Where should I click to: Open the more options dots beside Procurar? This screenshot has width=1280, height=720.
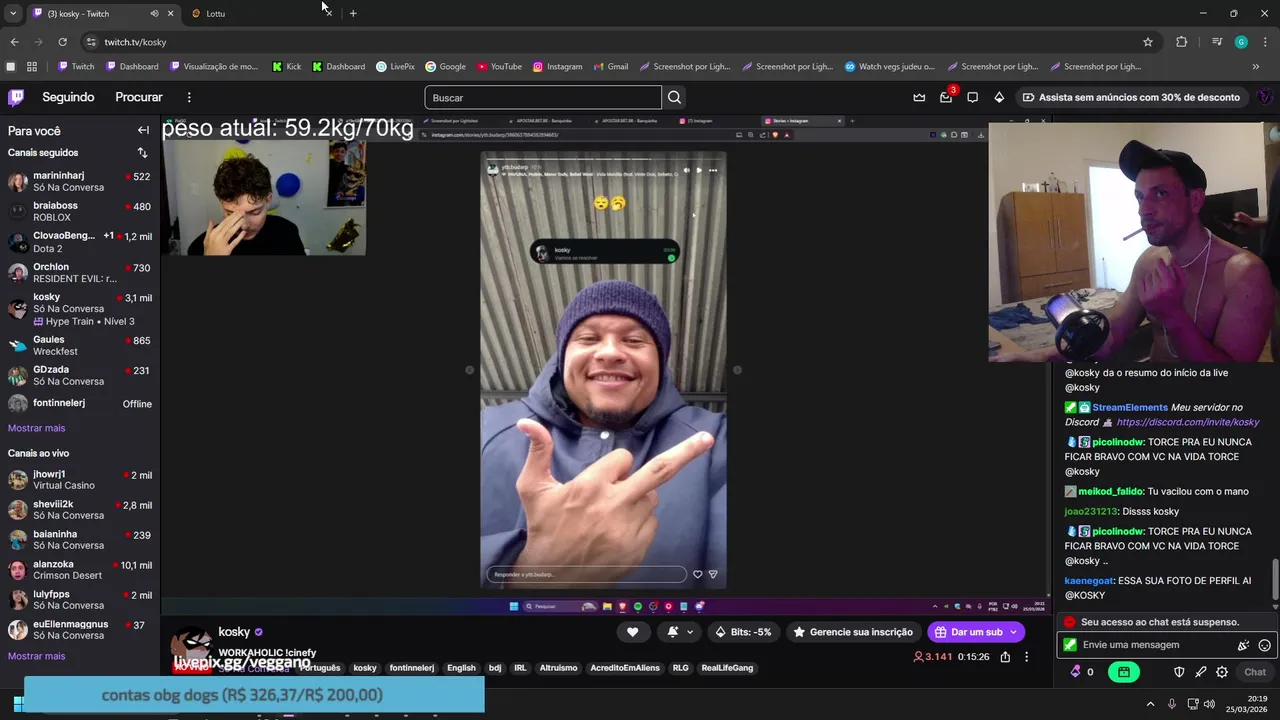[x=189, y=97]
